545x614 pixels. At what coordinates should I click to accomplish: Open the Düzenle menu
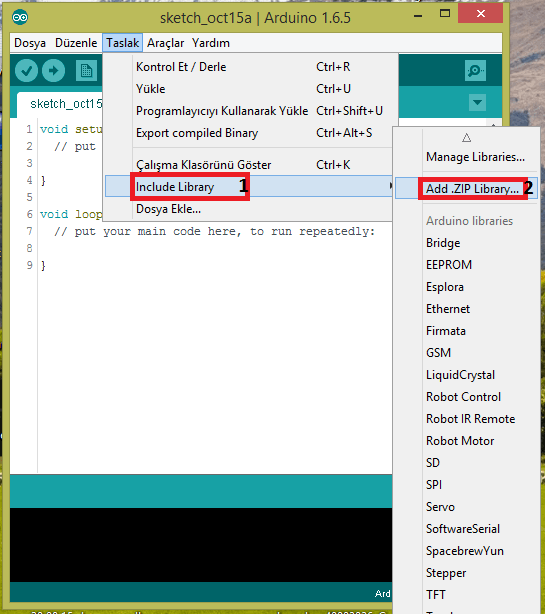click(x=76, y=43)
